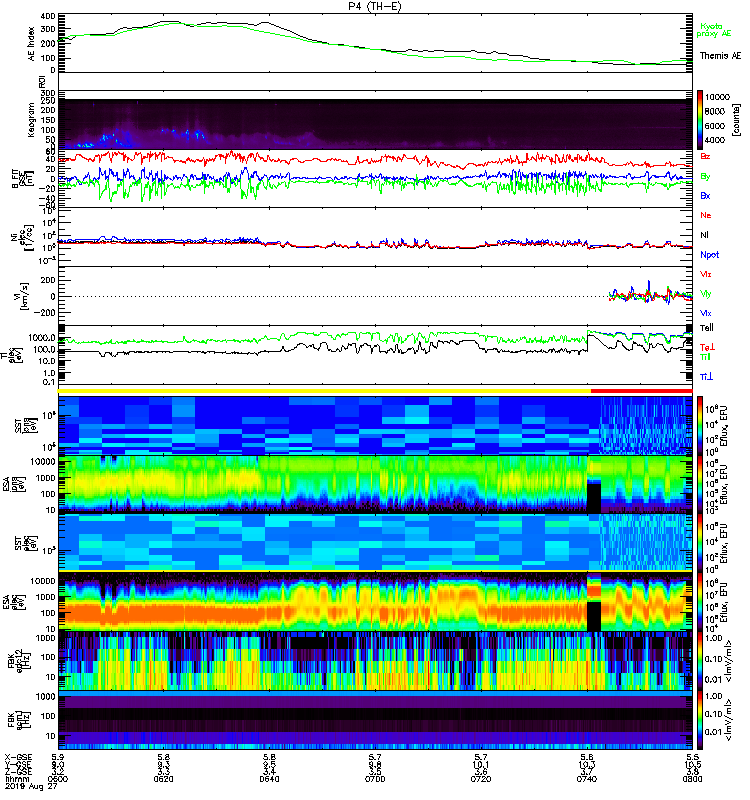Click the green "By" legend label
Viewport: 750px width, 800px height.
[x=705, y=177]
